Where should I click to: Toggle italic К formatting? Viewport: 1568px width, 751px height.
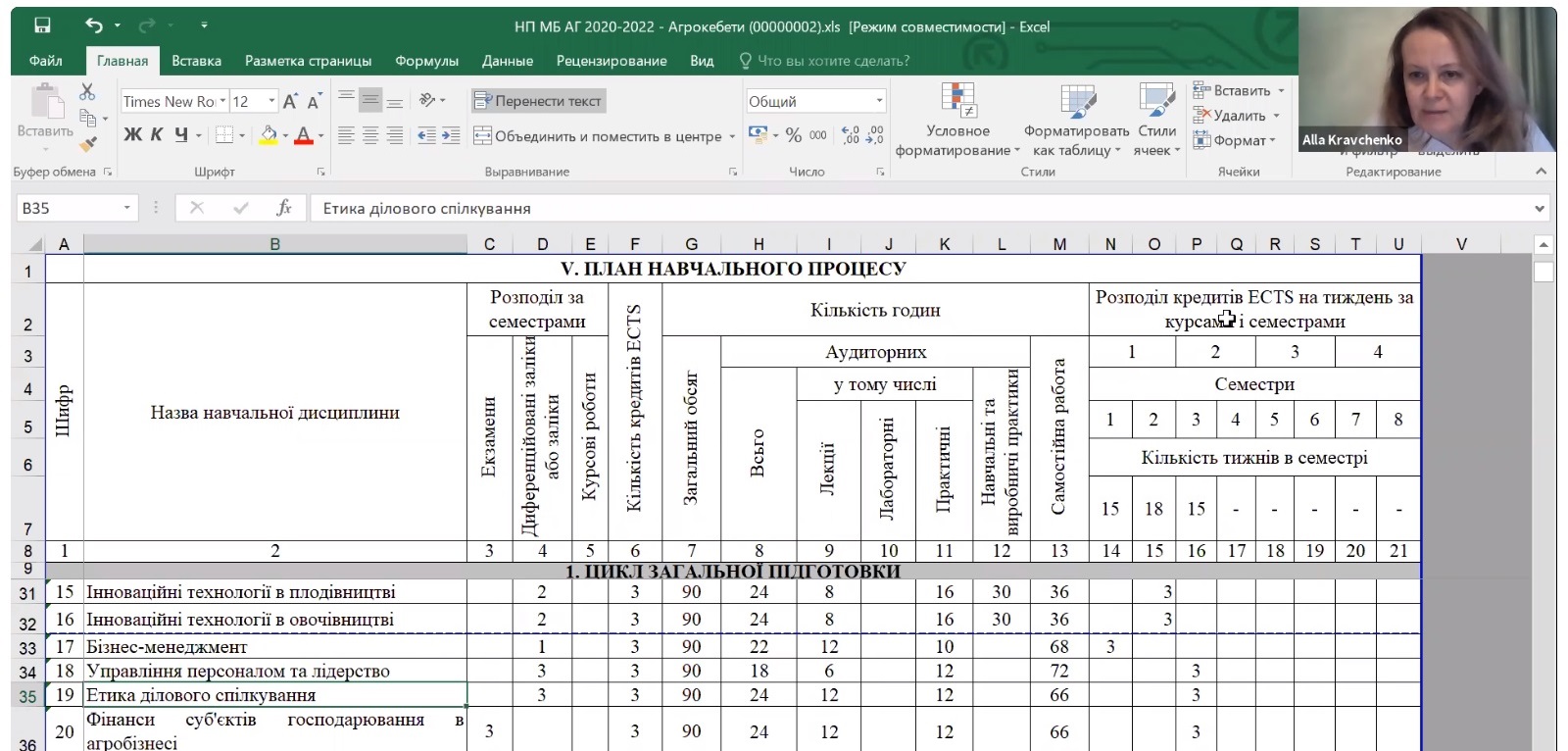(x=156, y=135)
